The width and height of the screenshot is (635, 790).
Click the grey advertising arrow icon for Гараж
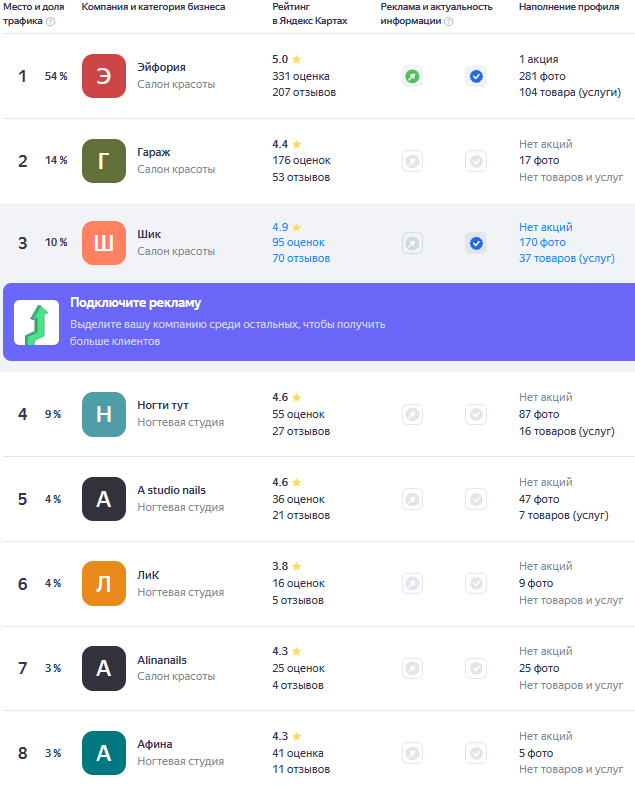[412, 161]
